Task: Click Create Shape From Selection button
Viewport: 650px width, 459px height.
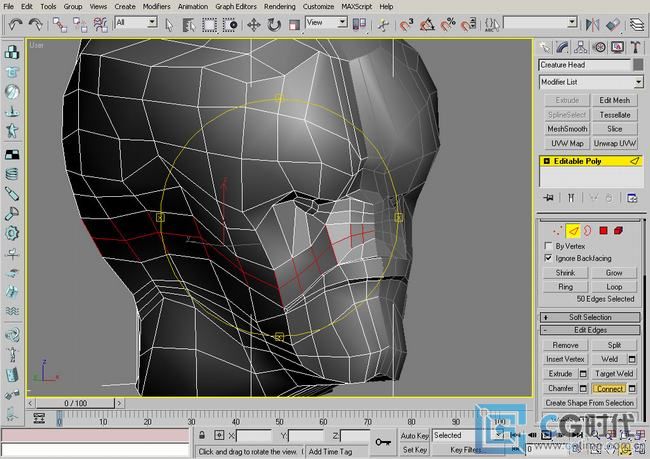Action: coord(589,403)
